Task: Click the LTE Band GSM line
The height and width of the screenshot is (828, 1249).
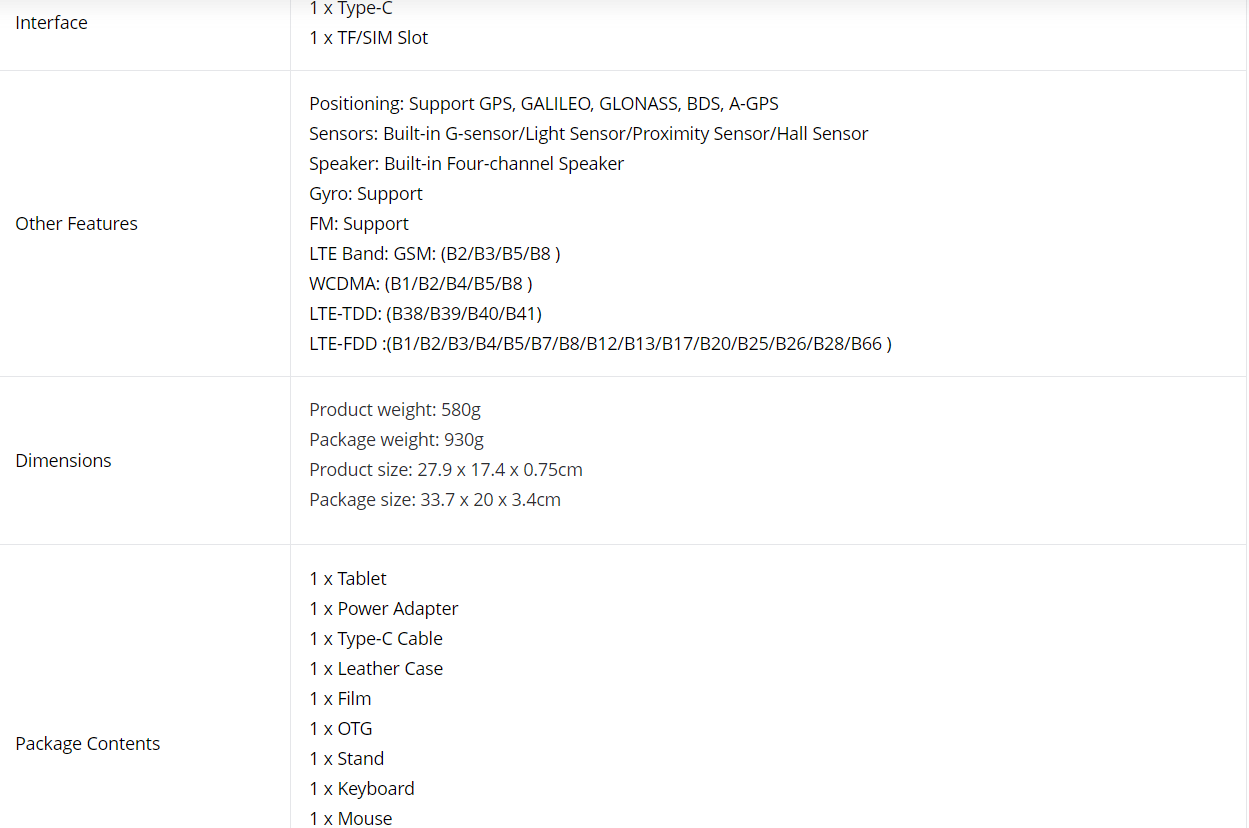Action: 435,254
